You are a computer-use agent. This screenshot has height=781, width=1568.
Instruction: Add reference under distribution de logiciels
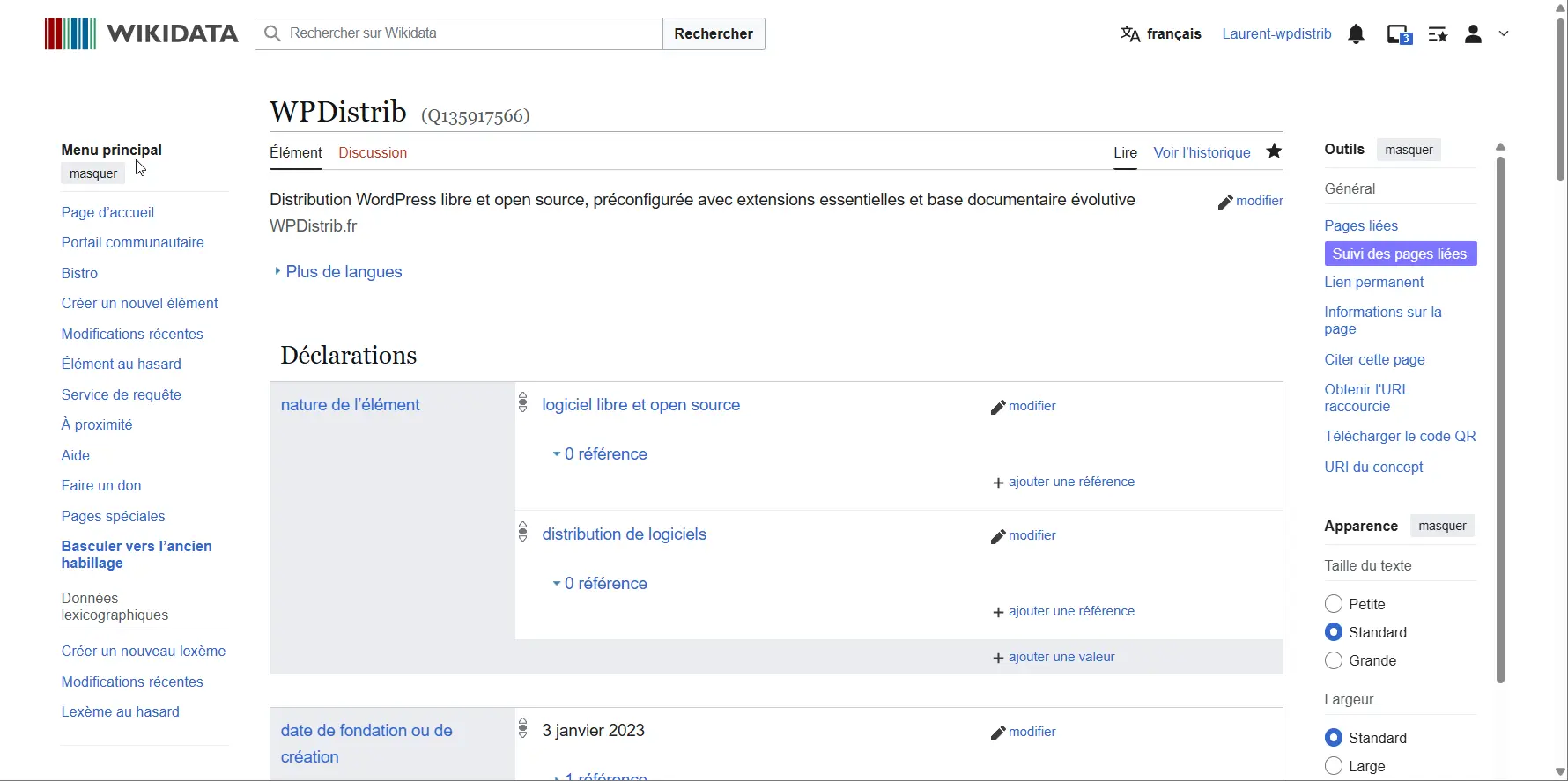1063,611
